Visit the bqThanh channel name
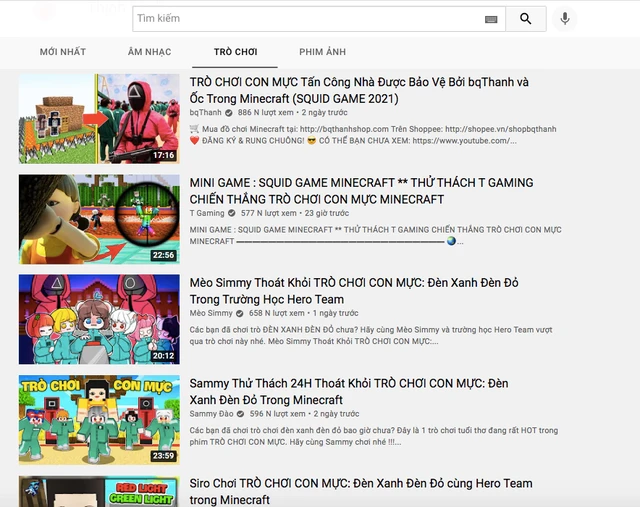This screenshot has height=507, width=640. (x=205, y=112)
